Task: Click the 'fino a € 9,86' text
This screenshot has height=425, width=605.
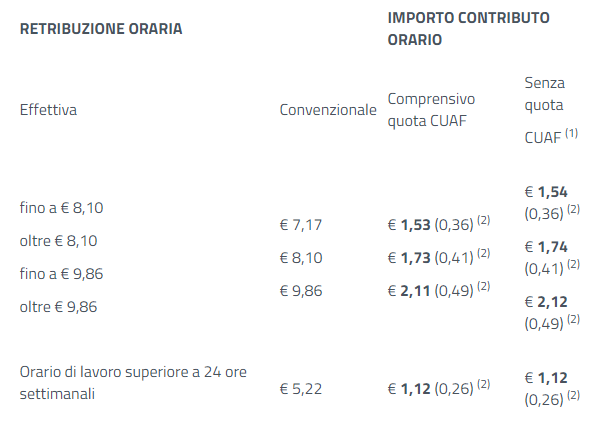Action: [x=61, y=274]
